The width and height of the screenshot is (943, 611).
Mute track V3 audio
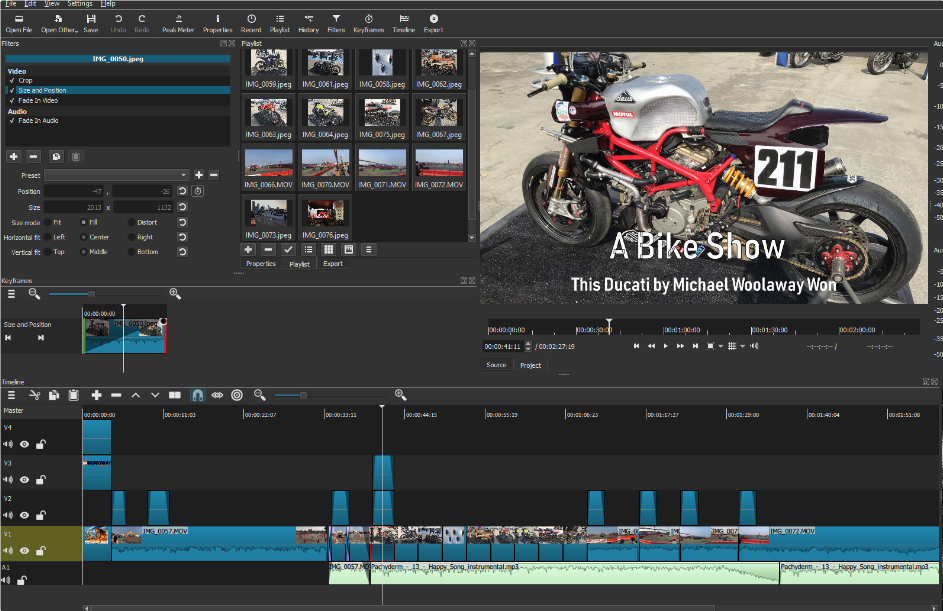8,480
